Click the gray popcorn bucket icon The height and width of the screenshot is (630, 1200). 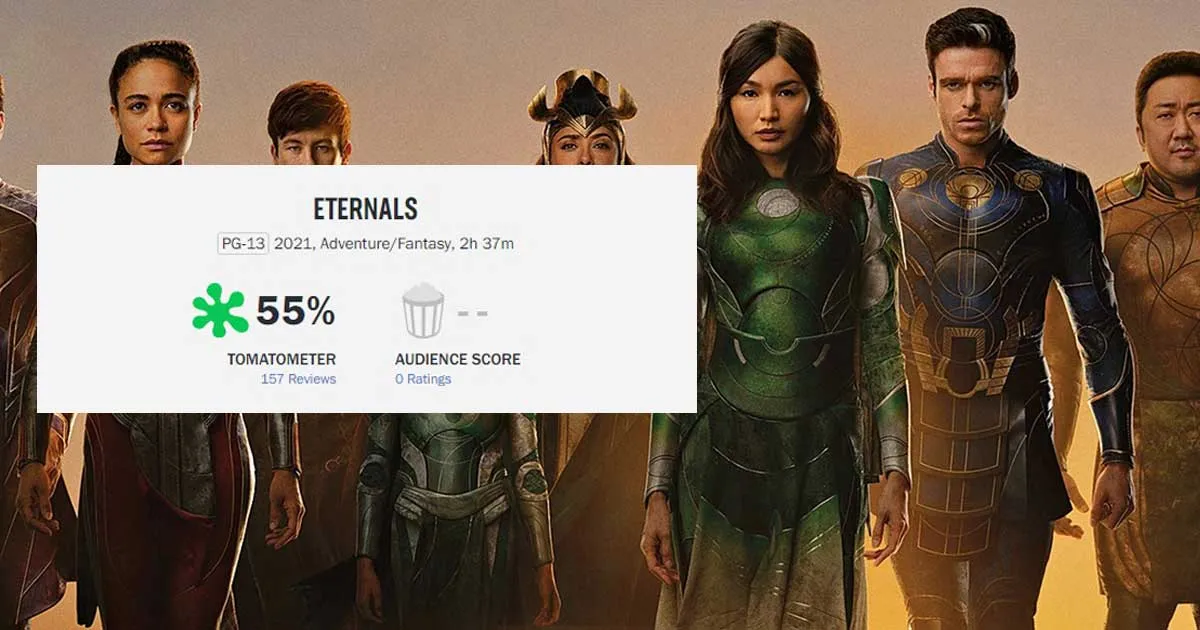click(423, 310)
